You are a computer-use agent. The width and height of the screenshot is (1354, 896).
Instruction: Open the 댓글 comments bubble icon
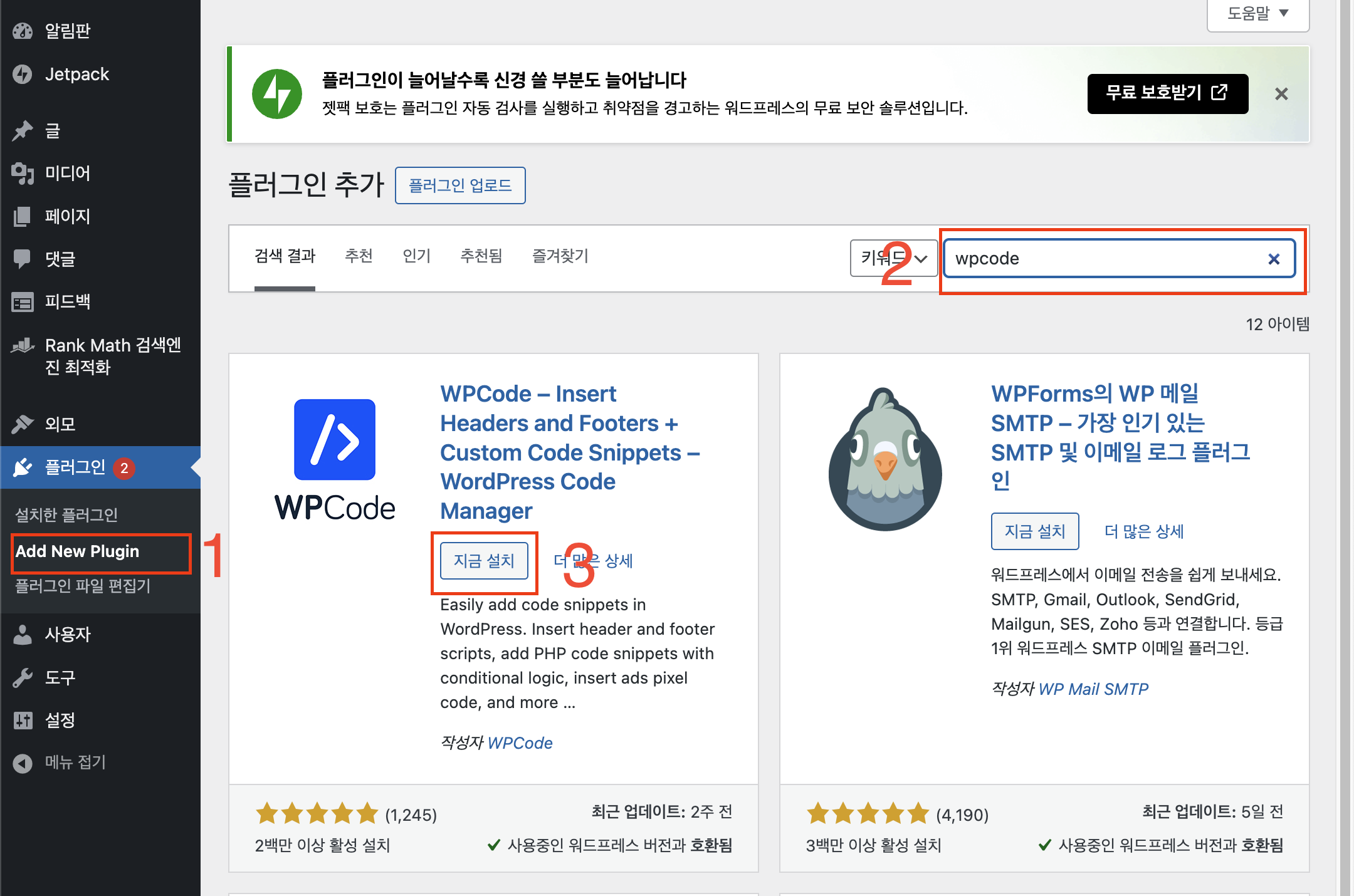23,259
